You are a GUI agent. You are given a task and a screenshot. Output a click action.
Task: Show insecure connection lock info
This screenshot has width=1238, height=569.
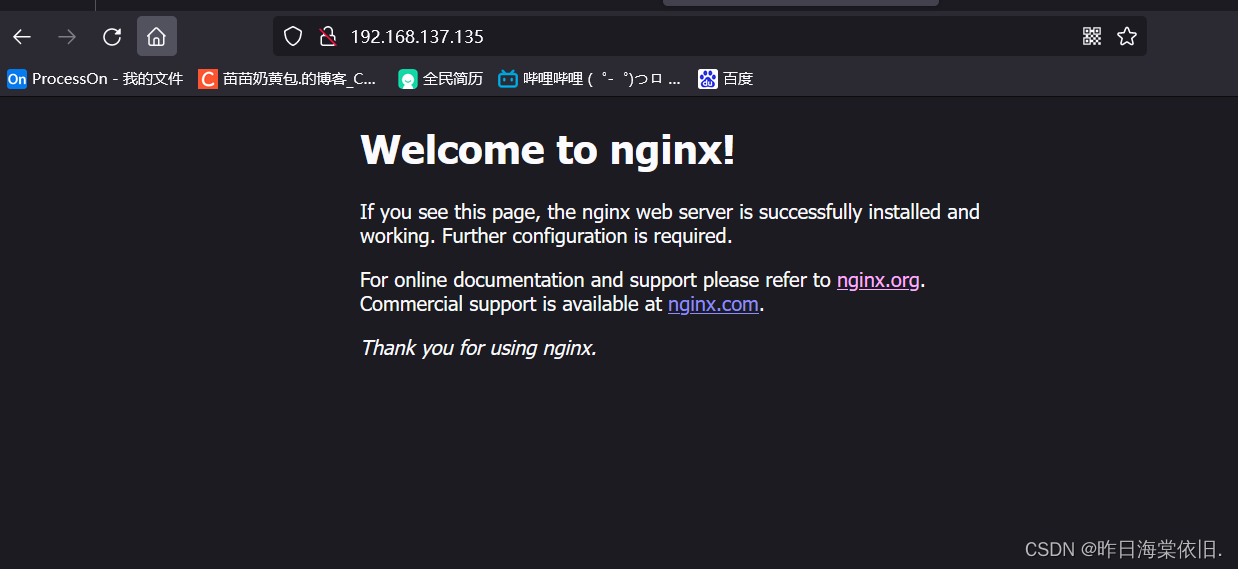tap(327, 37)
